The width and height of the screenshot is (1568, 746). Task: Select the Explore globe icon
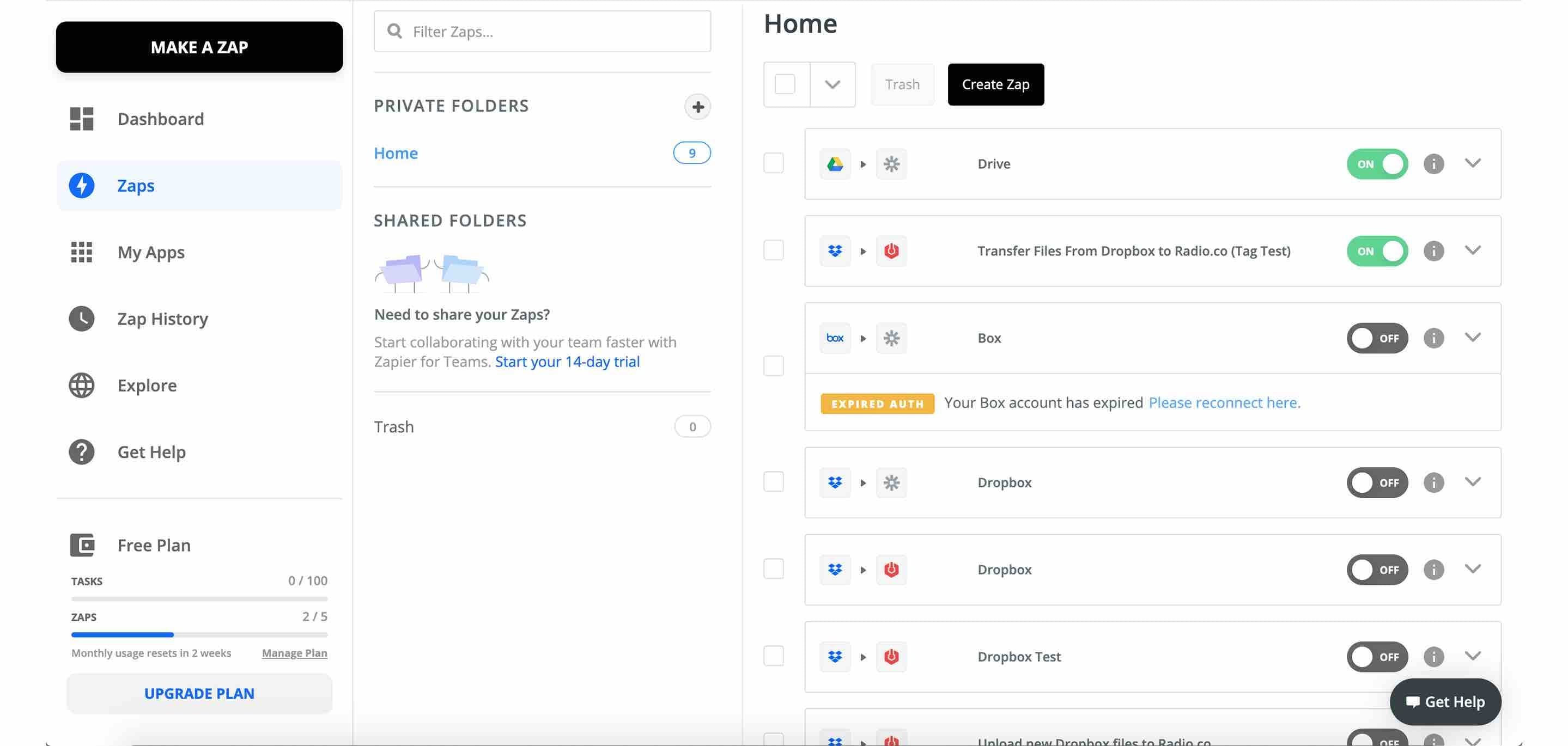click(81, 384)
